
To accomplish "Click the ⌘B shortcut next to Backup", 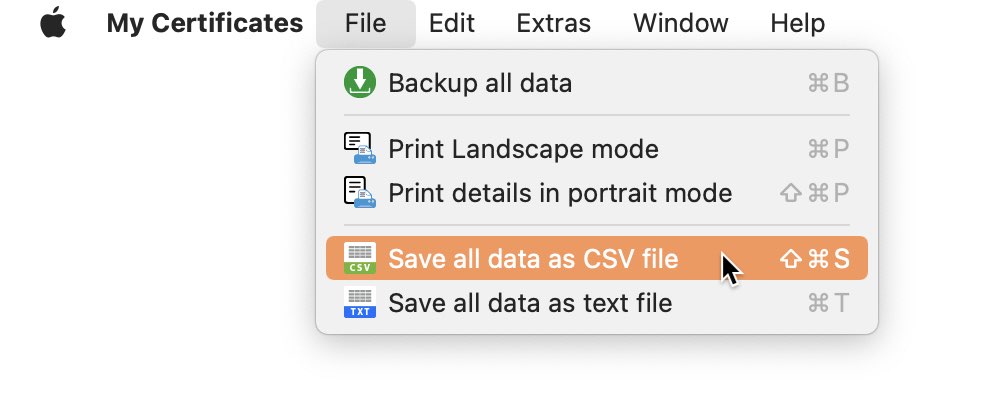I will 828,83.
